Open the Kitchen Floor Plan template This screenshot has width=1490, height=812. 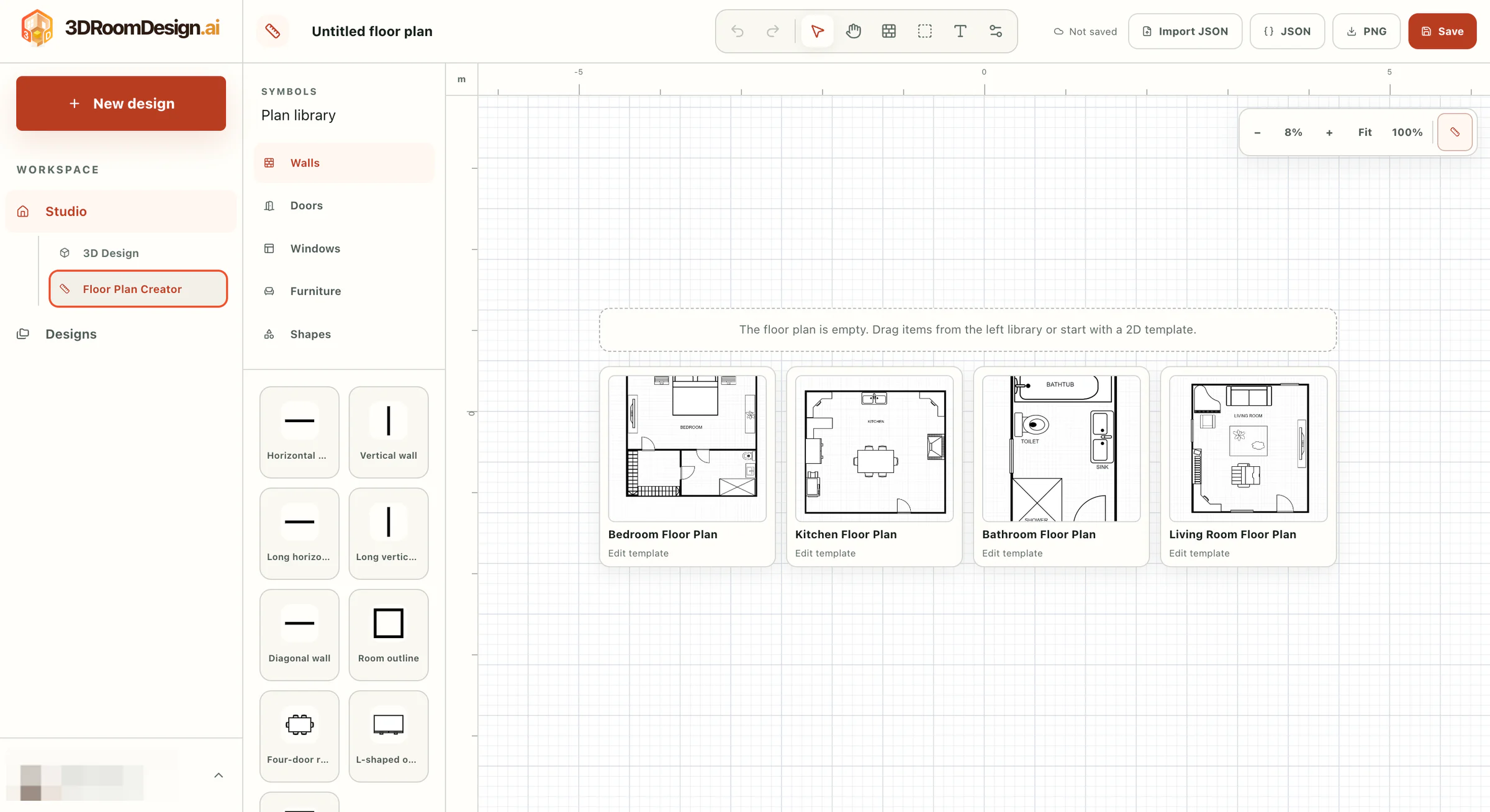[x=874, y=466]
